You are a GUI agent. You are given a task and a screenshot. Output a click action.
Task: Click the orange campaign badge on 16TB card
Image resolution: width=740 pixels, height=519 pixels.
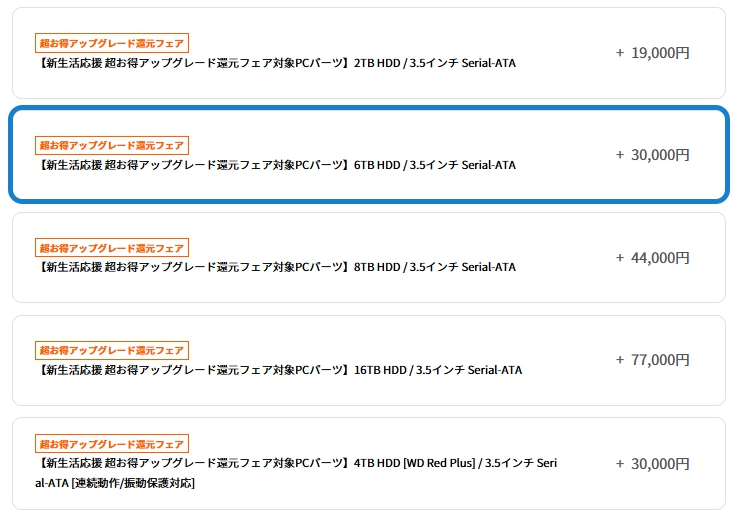[x=112, y=350]
